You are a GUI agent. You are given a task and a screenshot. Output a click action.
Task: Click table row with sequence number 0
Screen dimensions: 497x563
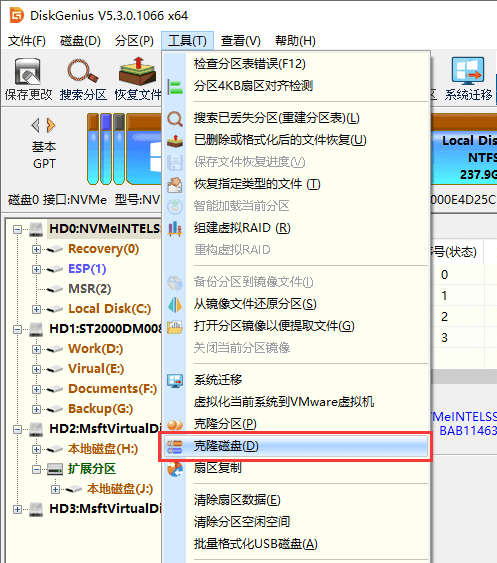click(464, 275)
